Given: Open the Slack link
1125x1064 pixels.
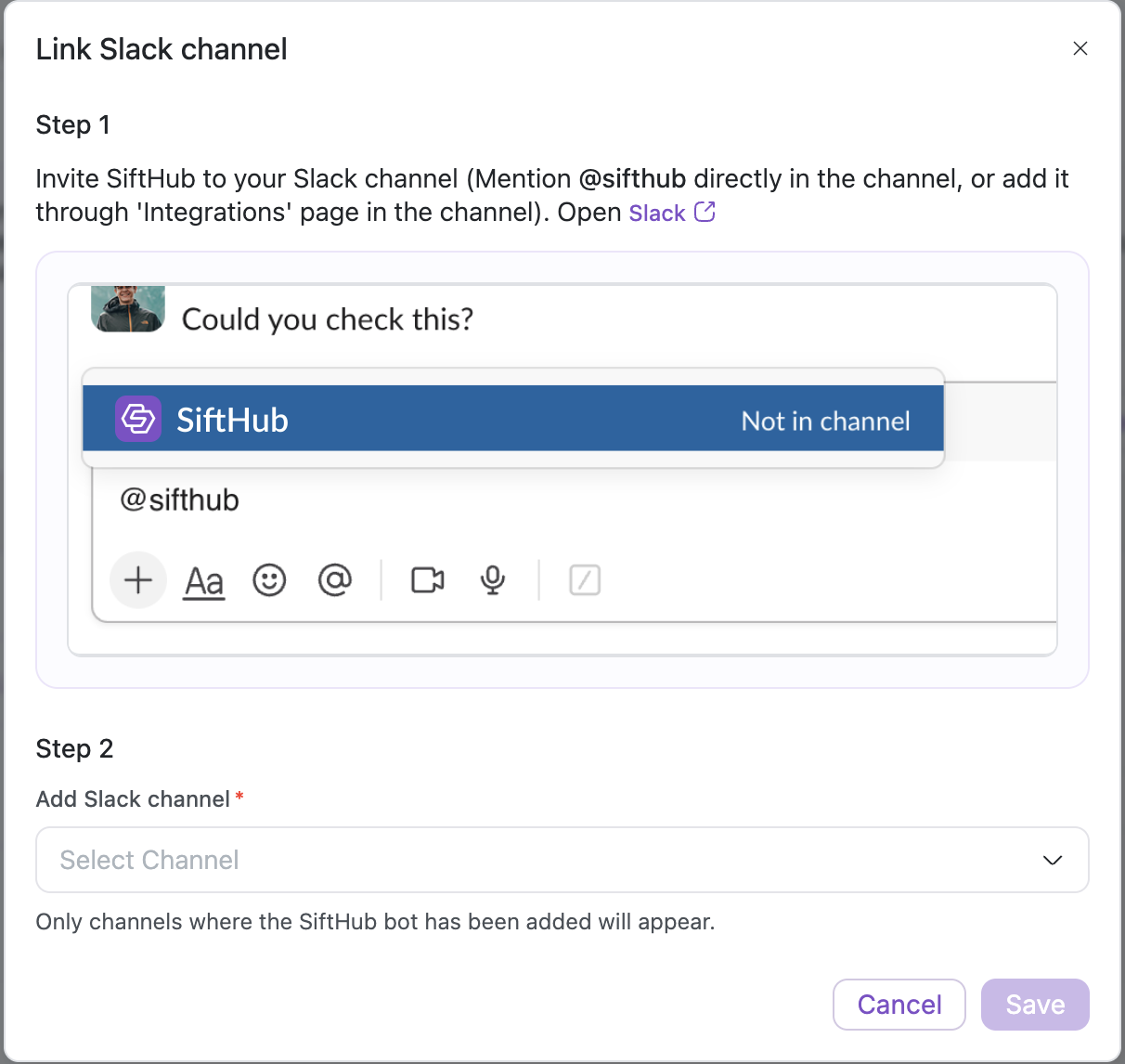Looking at the screenshot, I should click(x=657, y=213).
